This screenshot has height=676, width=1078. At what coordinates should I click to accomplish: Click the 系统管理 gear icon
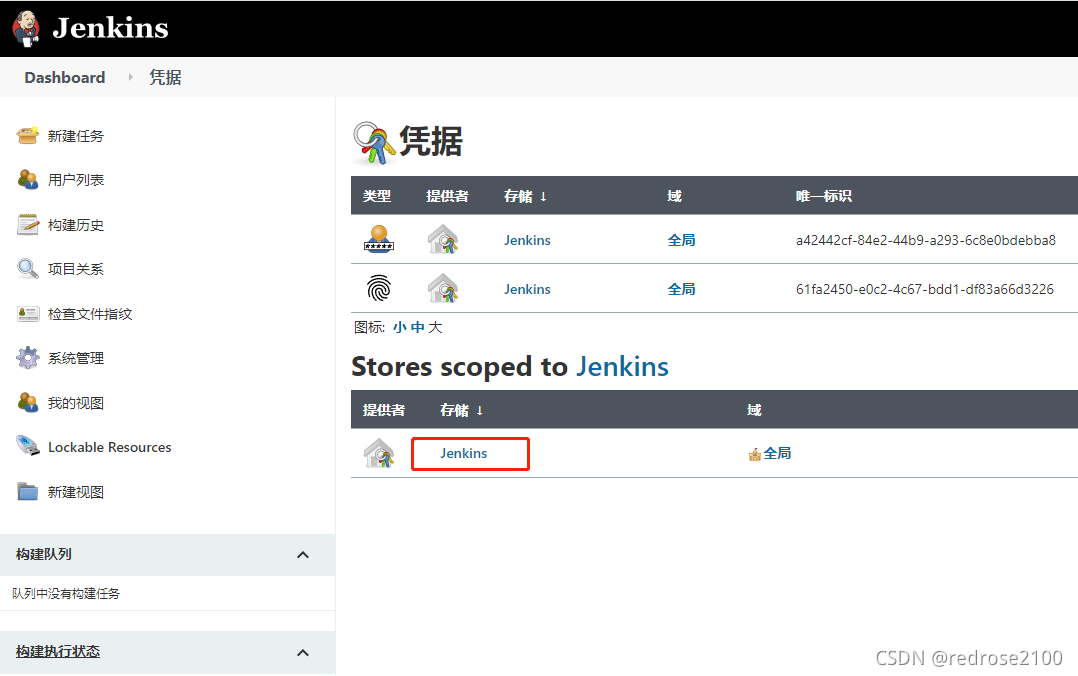click(x=28, y=358)
